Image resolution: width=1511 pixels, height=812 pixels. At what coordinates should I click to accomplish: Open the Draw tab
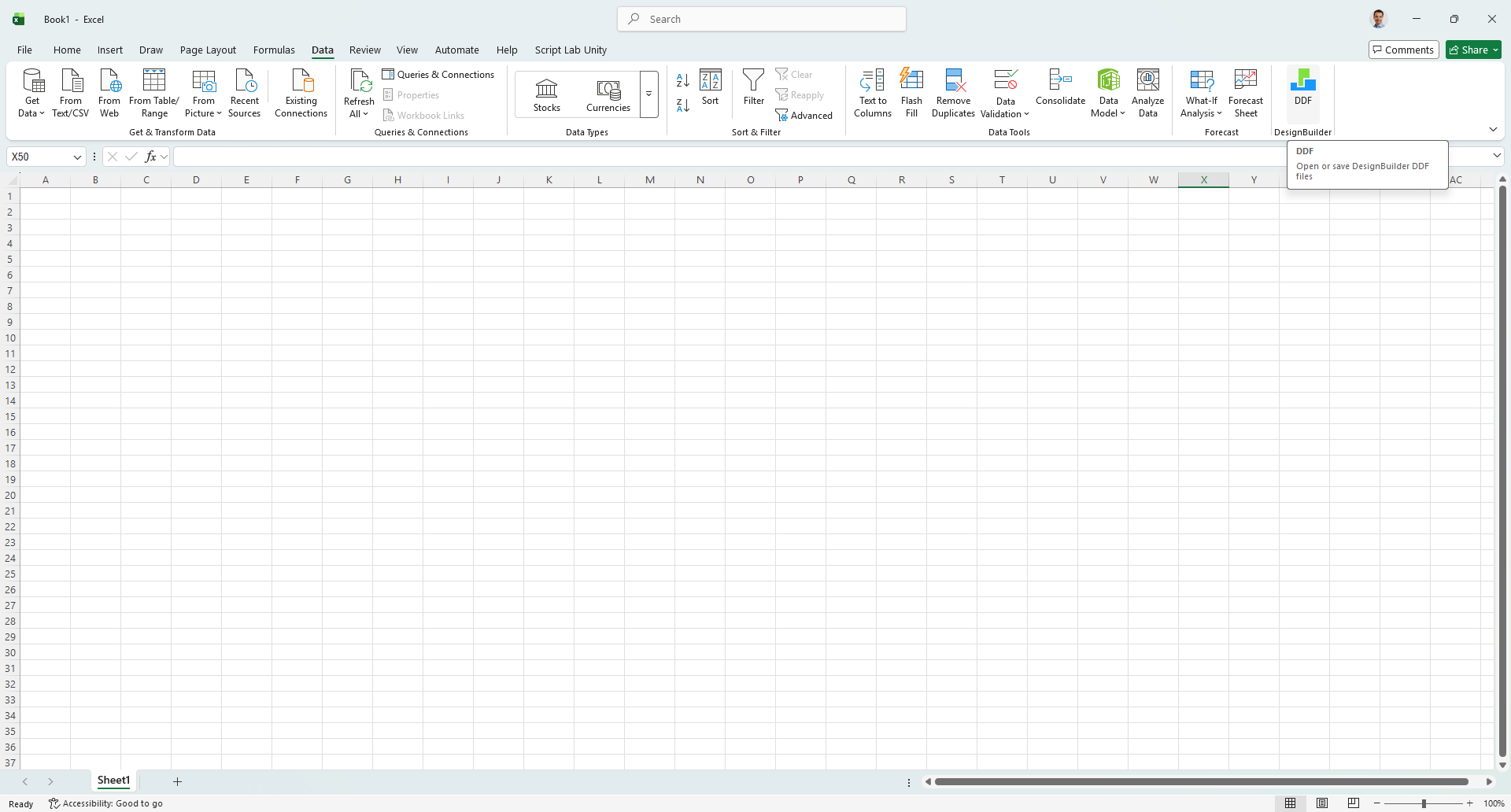pyautogui.click(x=151, y=50)
